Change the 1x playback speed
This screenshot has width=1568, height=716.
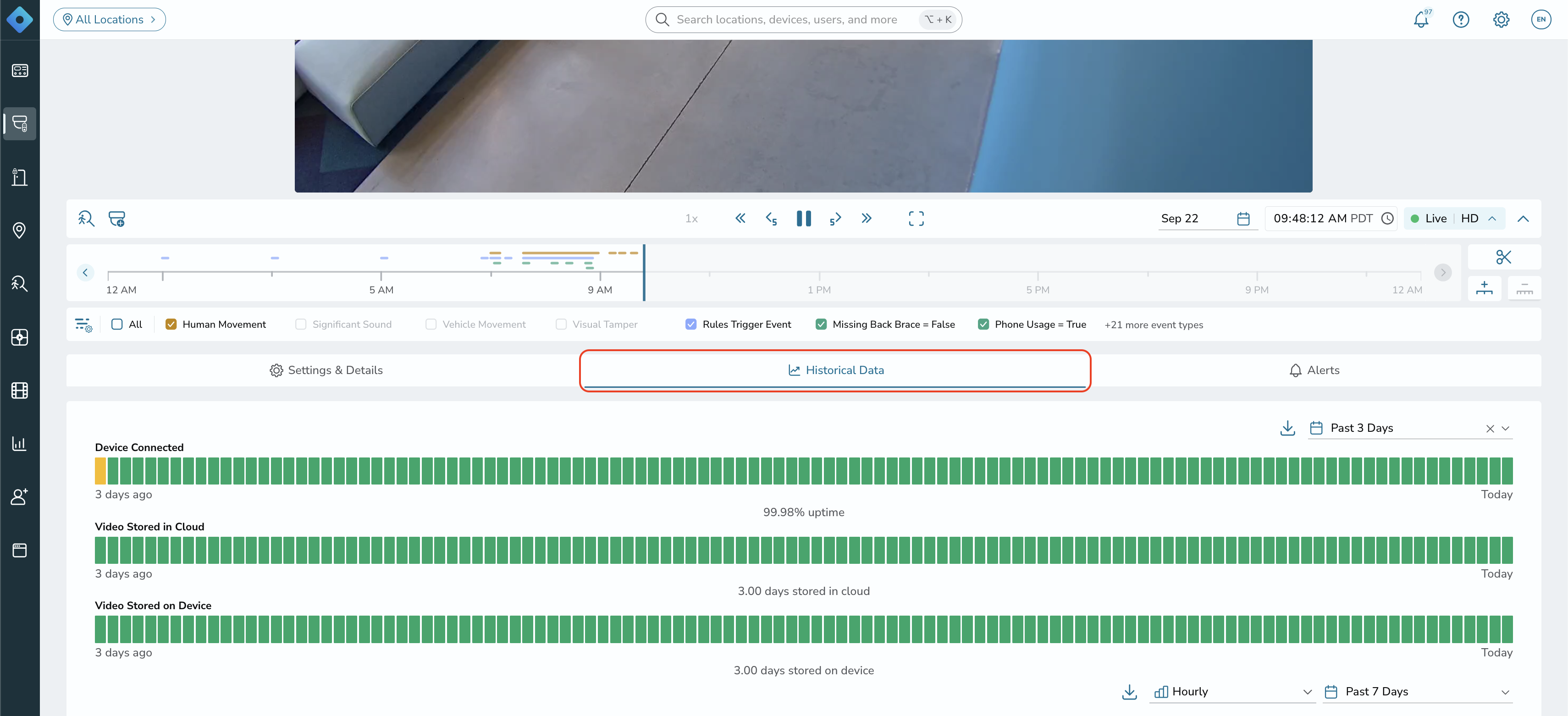(691, 218)
